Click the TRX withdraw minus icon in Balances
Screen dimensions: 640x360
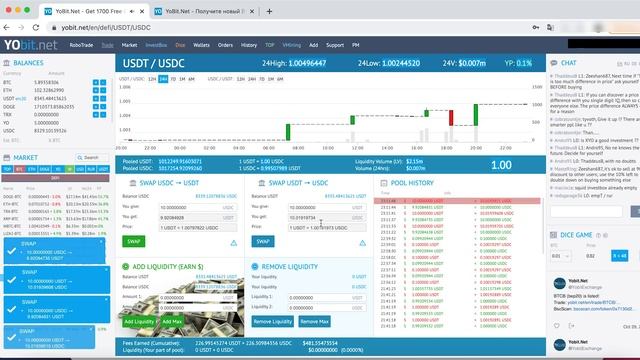[x=103, y=115]
